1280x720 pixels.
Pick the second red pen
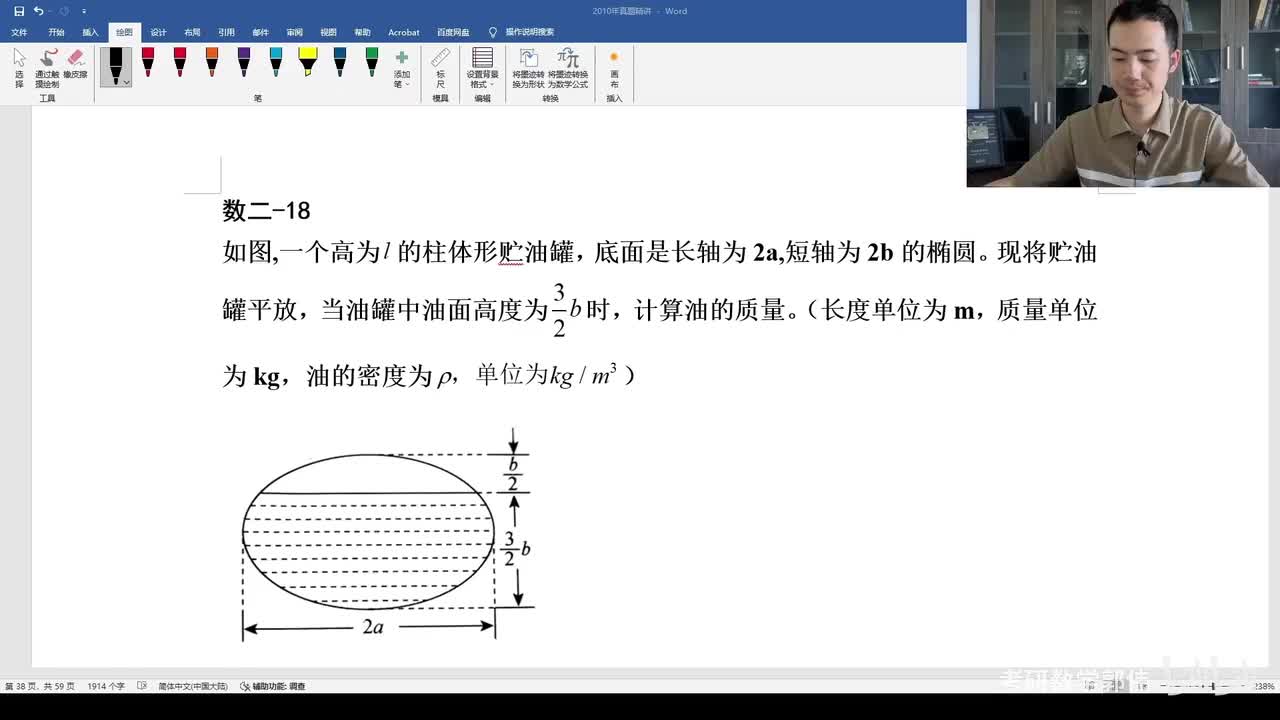click(180, 62)
